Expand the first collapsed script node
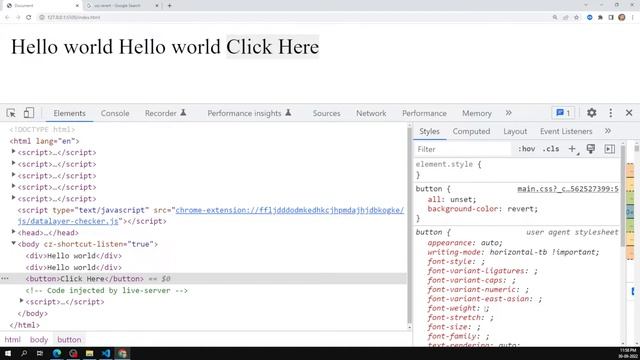The image size is (640, 360). [13, 152]
